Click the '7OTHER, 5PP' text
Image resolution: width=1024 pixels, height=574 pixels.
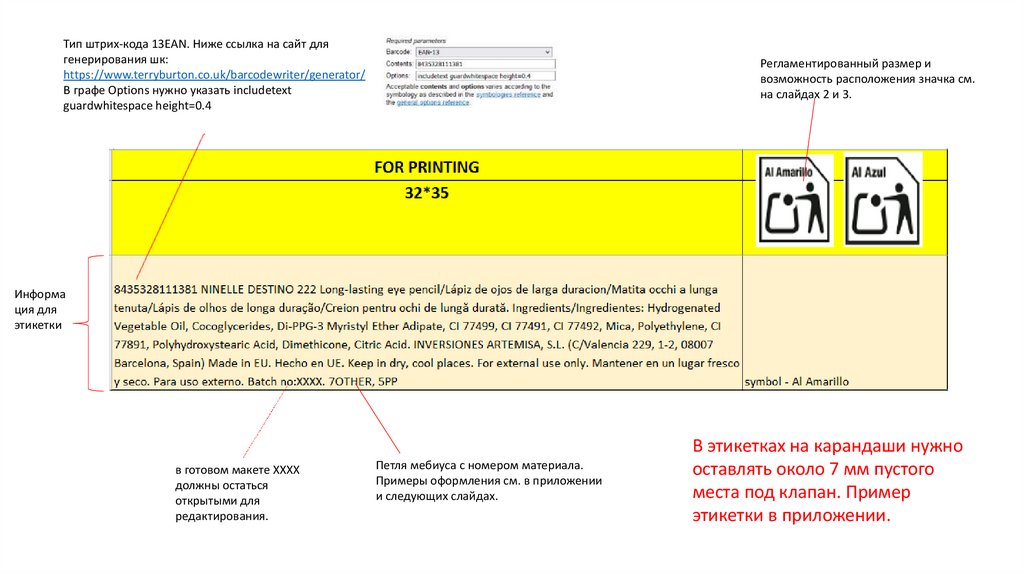coord(362,381)
